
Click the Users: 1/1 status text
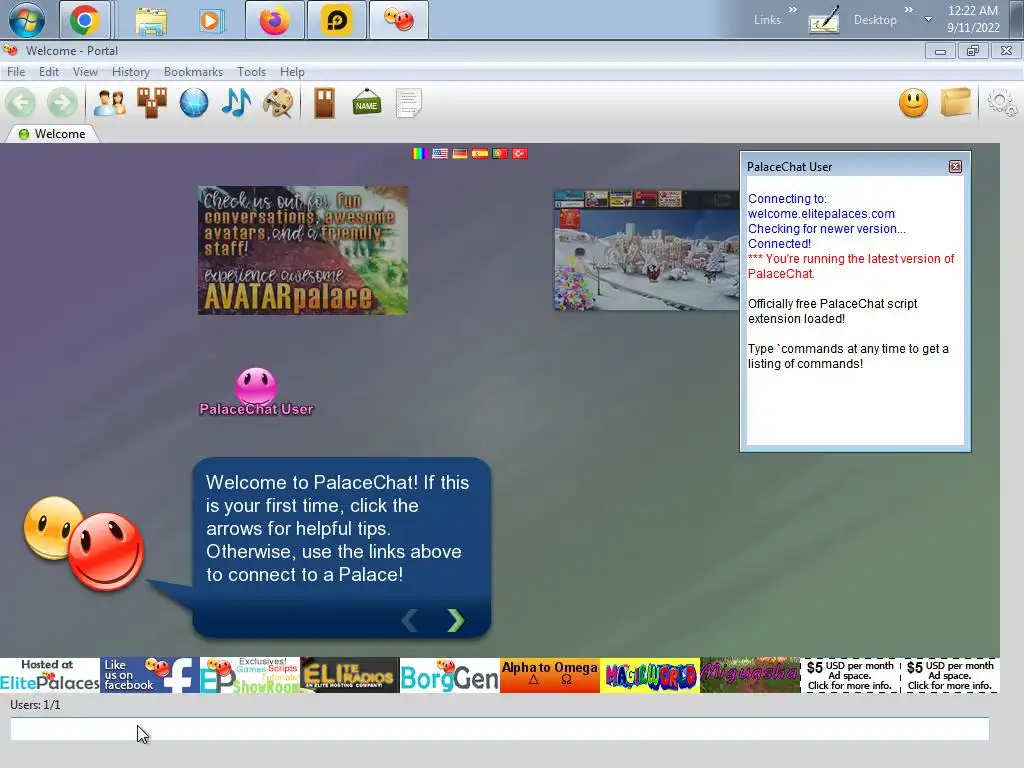[35, 705]
